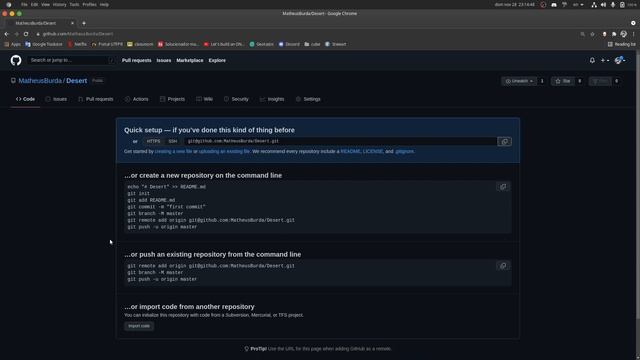The image size is (640, 360).
Task: Open the Chrome profile avatar
Action: (x=623, y=34)
